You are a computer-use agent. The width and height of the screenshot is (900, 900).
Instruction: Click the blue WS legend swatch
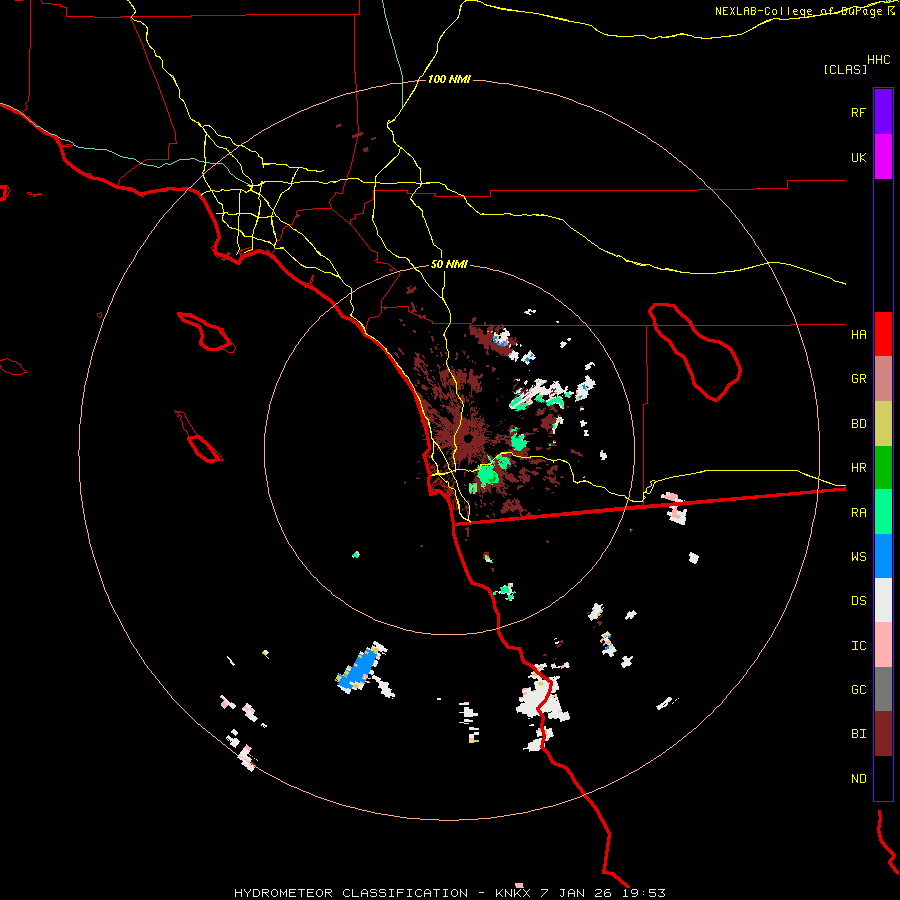(x=883, y=556)
